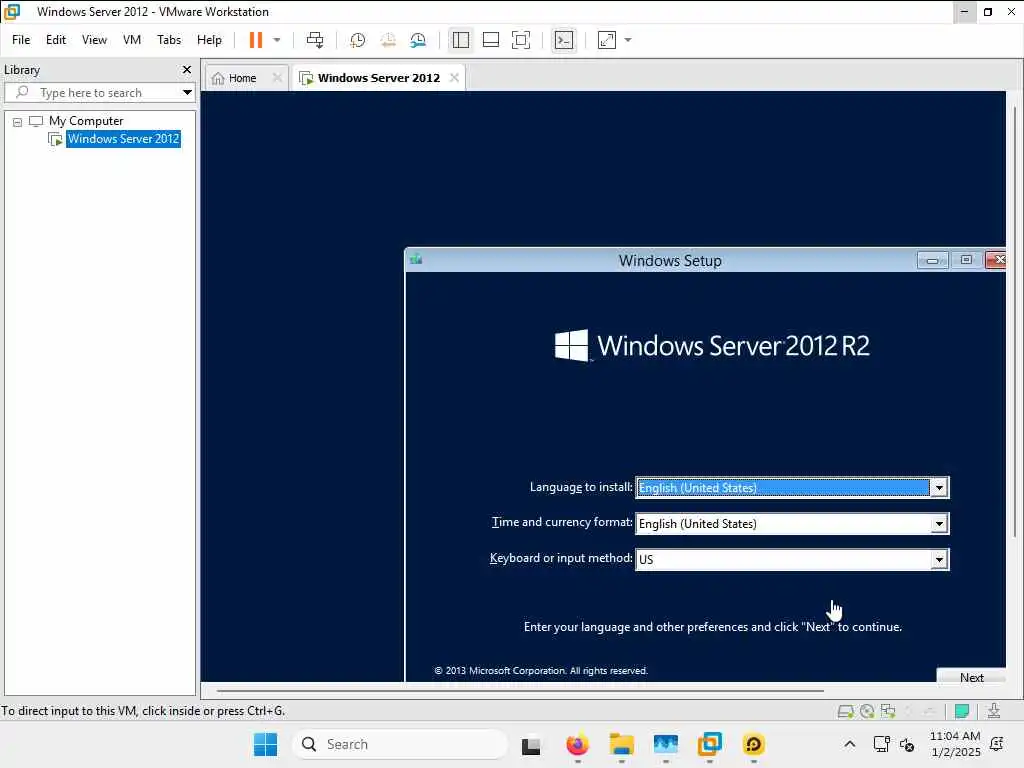The height and width of the screenshot is (768, 1024).
Task: Open the power options dropdown arrow beside Pause
Action: [277, 40]
